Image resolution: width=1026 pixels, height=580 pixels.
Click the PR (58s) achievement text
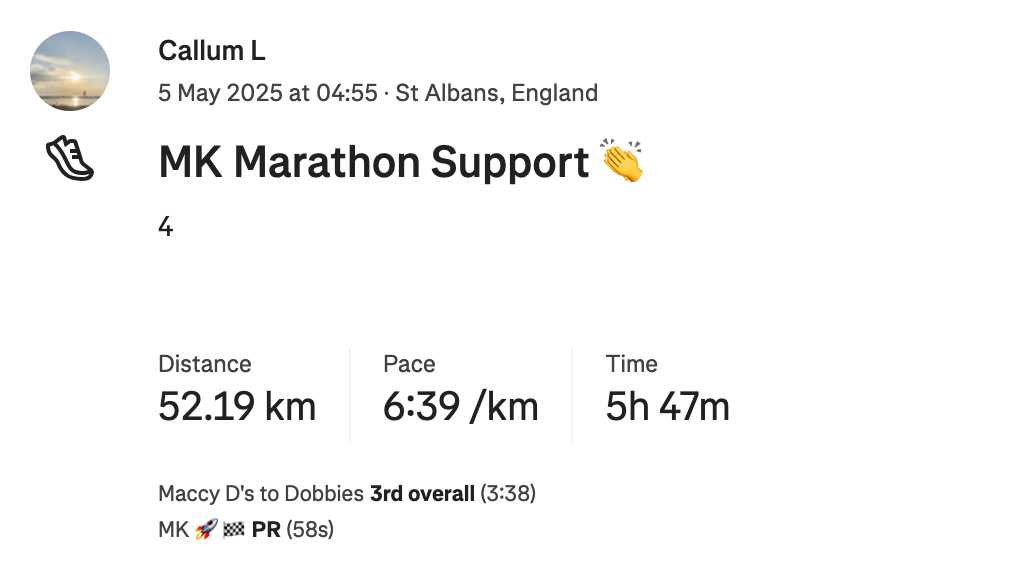tap(292, 529)
